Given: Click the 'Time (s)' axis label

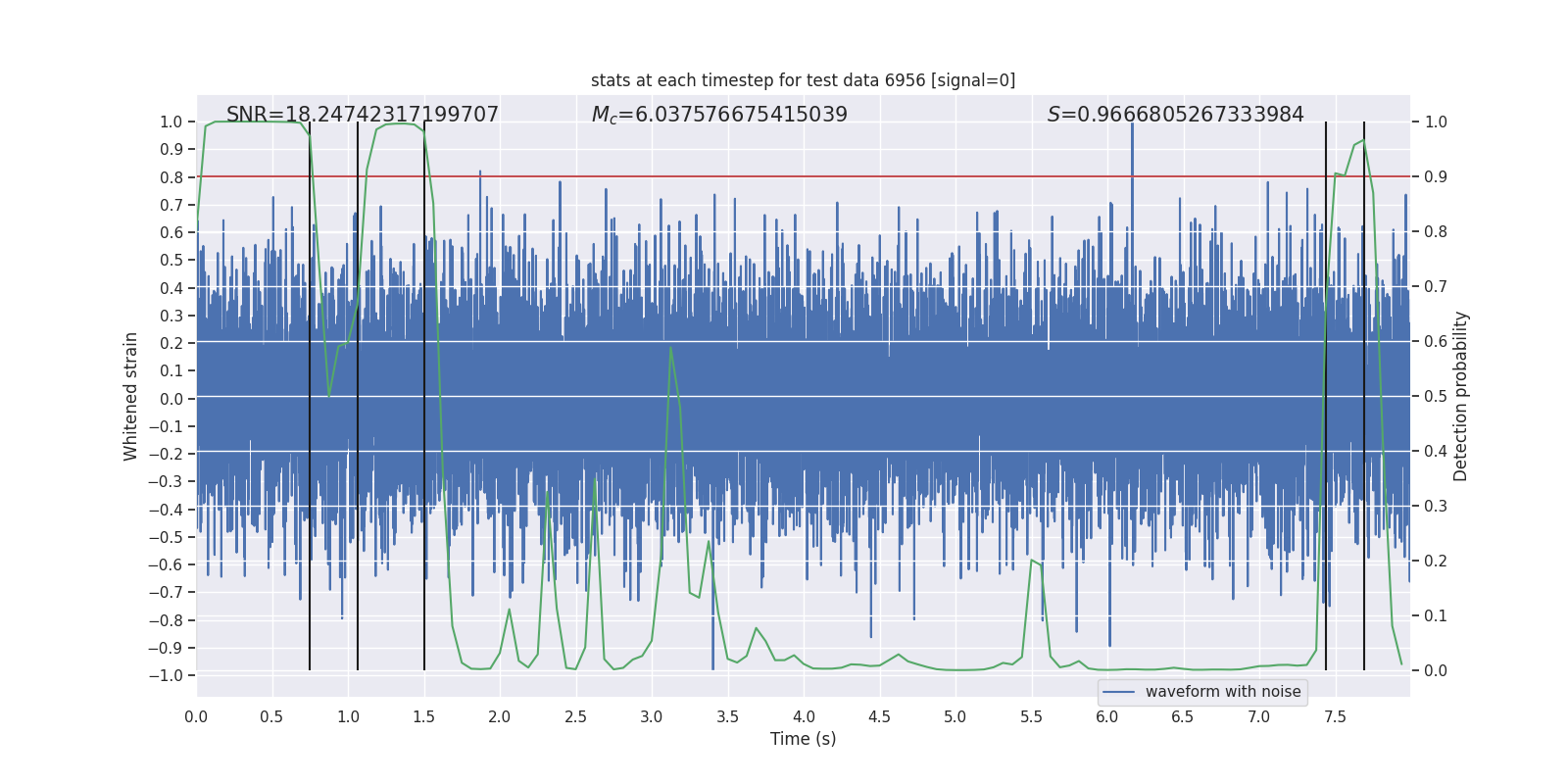Looking at the screenshot, I should point(804,739).
